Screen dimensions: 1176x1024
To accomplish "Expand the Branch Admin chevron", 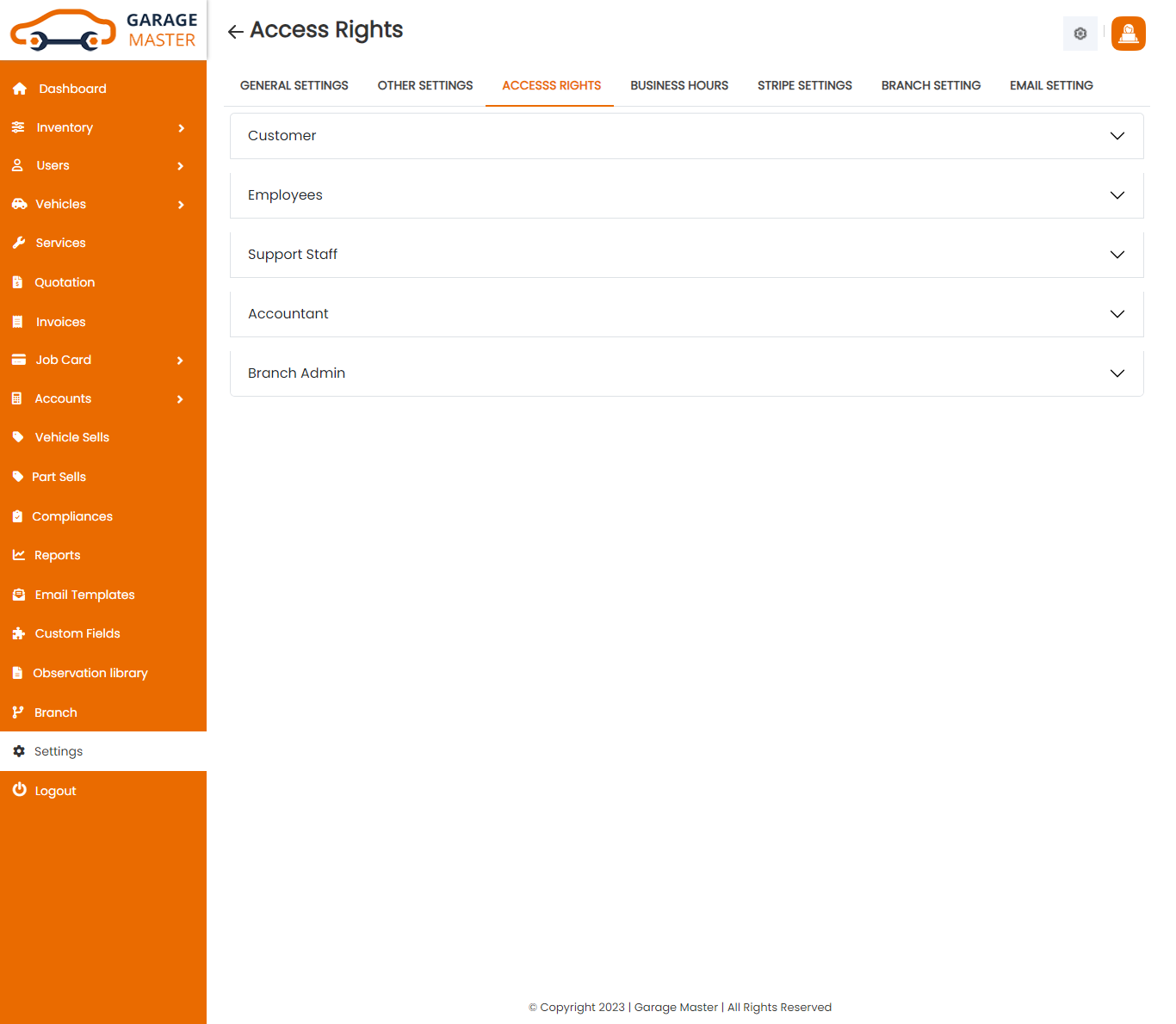I will [x=1117, y=373].
